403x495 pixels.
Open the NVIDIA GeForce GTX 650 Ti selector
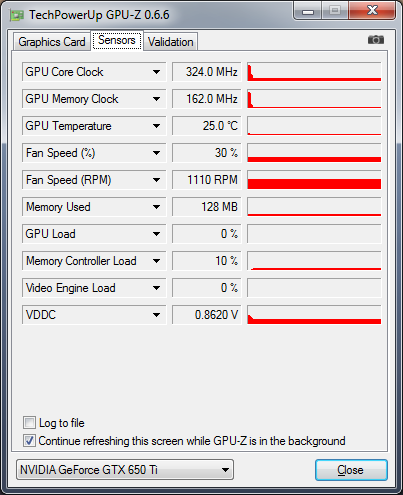tap(125, 470)
